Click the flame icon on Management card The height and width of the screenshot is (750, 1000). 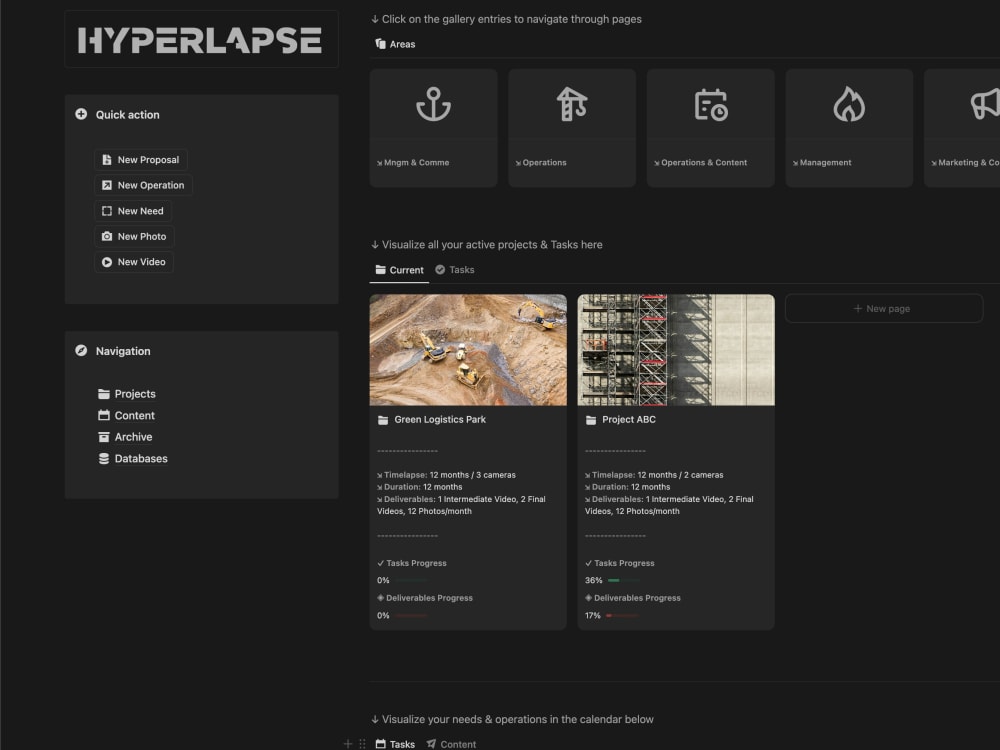pos(849,105)
